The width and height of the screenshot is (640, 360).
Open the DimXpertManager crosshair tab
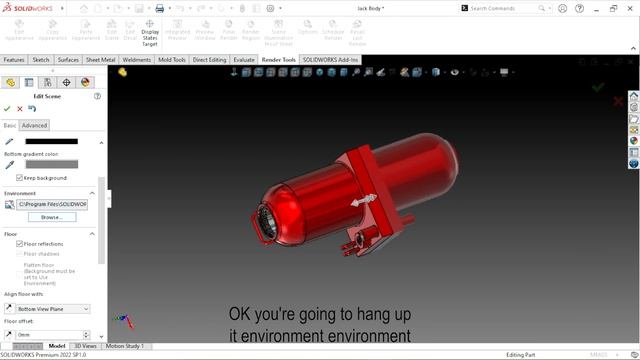[x=66, y=82]
